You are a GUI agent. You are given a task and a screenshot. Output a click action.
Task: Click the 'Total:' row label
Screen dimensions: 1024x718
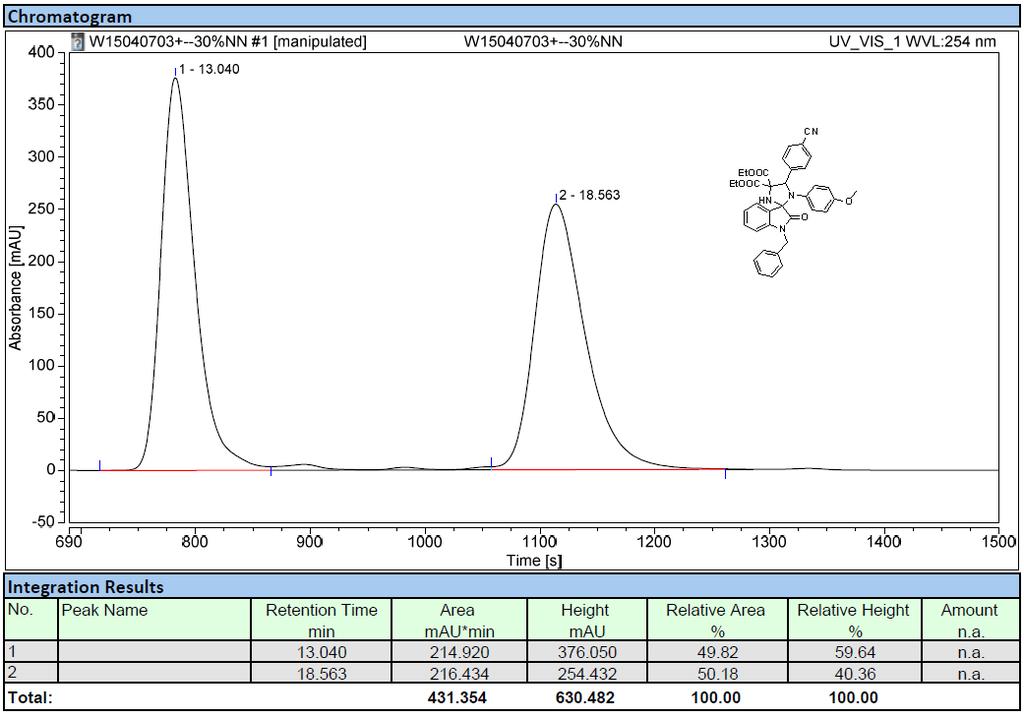[x=30, y=697]
